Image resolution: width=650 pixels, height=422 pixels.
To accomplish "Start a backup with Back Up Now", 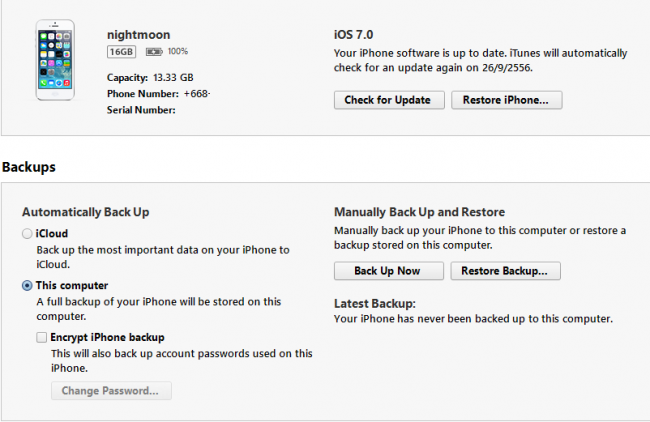I will [x=387, y=271].
